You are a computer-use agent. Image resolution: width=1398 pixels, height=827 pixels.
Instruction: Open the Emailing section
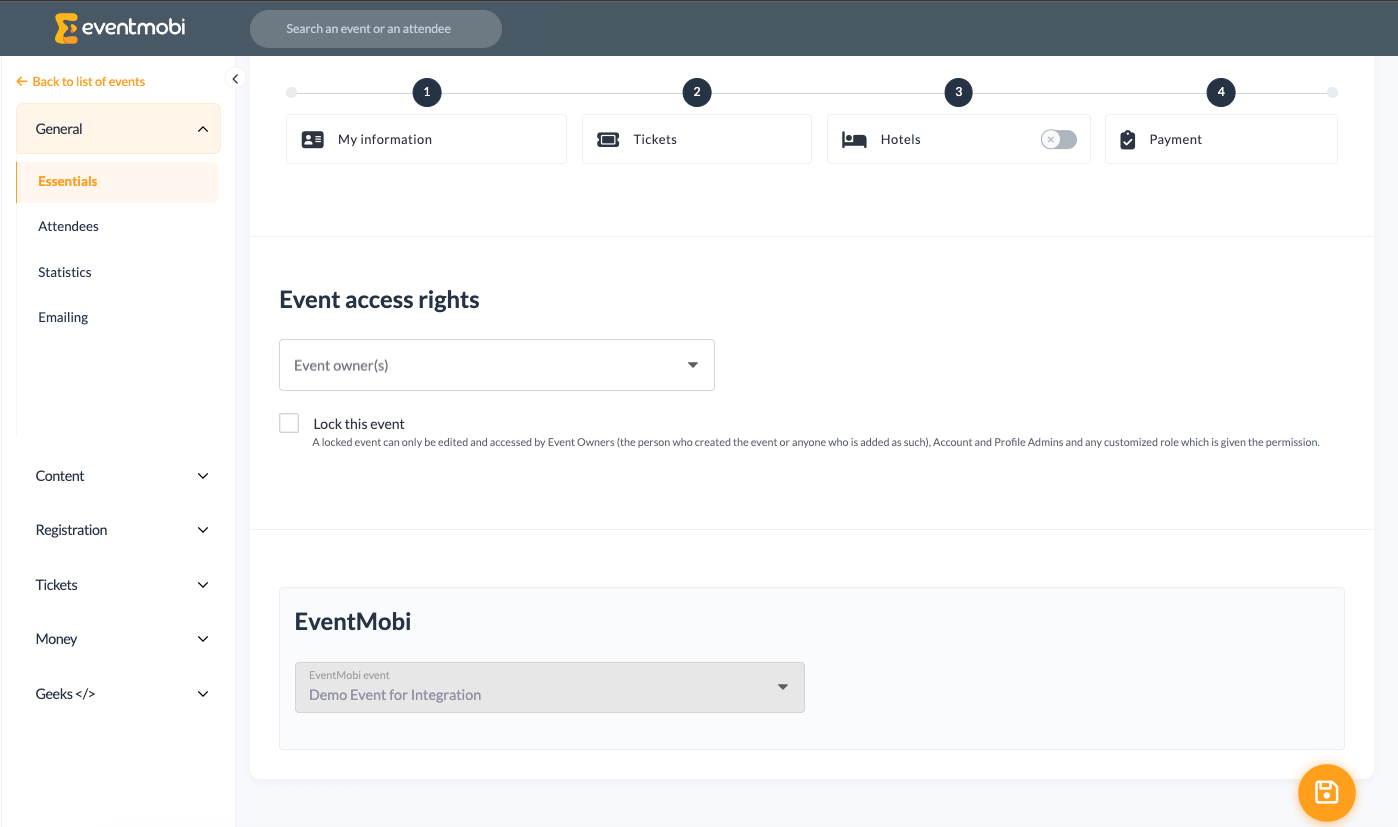pyautogui.click(x=62, y=317)
